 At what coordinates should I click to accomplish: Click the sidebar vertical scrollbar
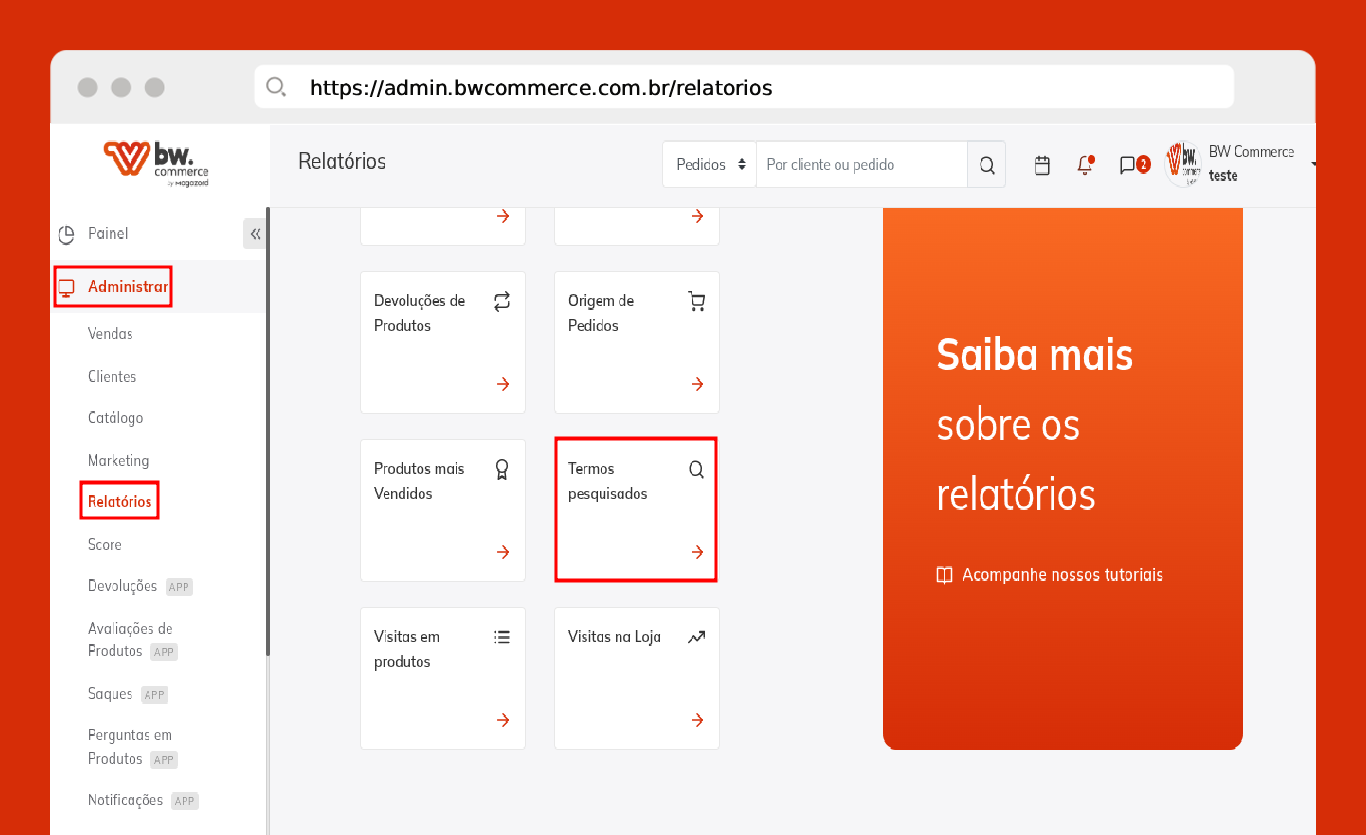tap(267, 430)
